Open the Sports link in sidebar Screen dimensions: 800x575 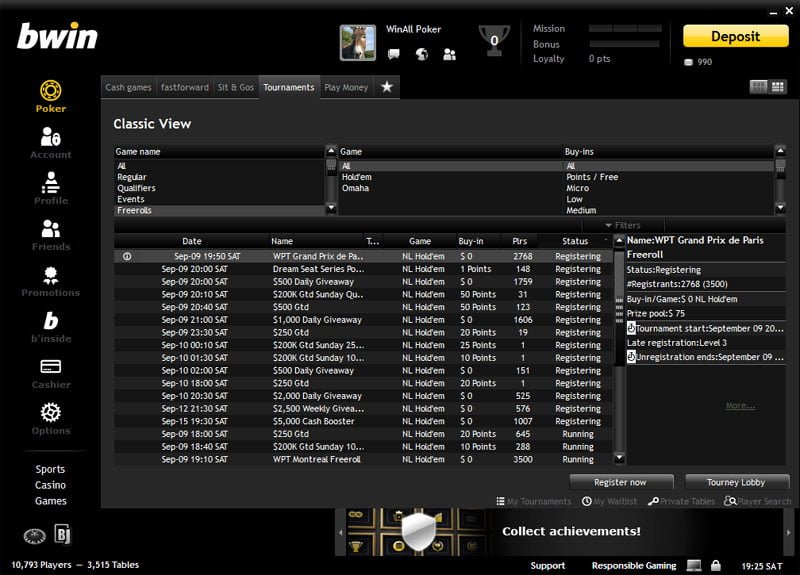tap(50, 469)
